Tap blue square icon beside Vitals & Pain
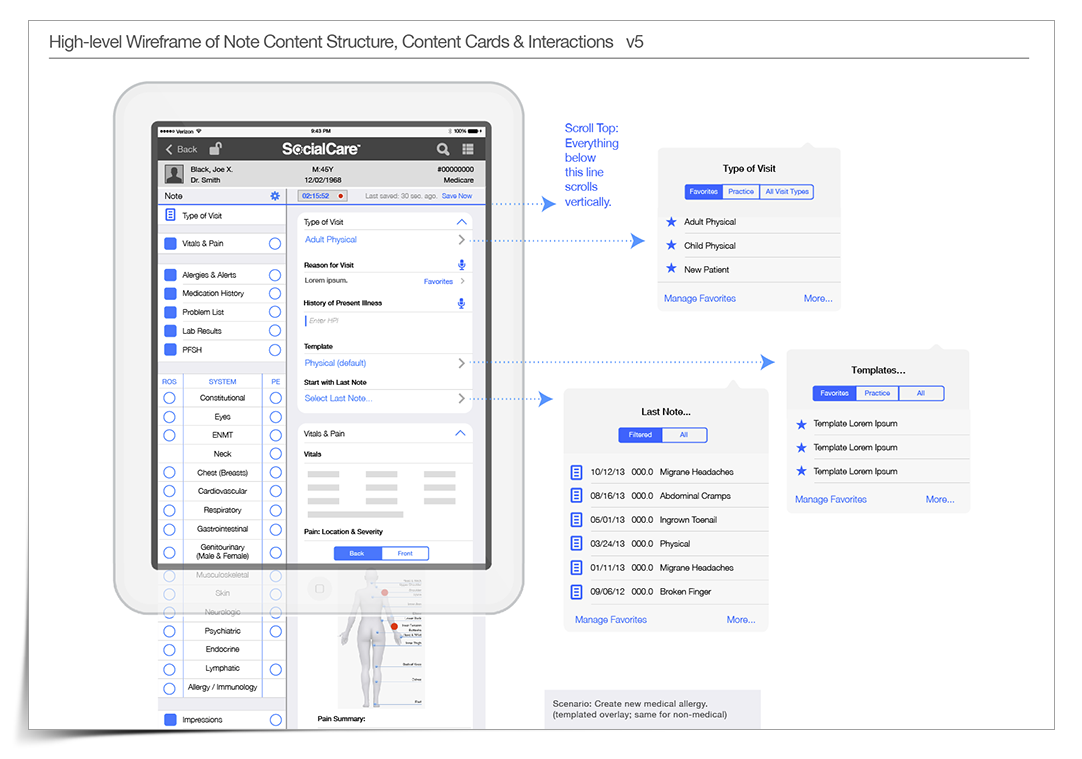This screenshot has width=1082, height=759. pyautogui.click(x=170, y=244)
